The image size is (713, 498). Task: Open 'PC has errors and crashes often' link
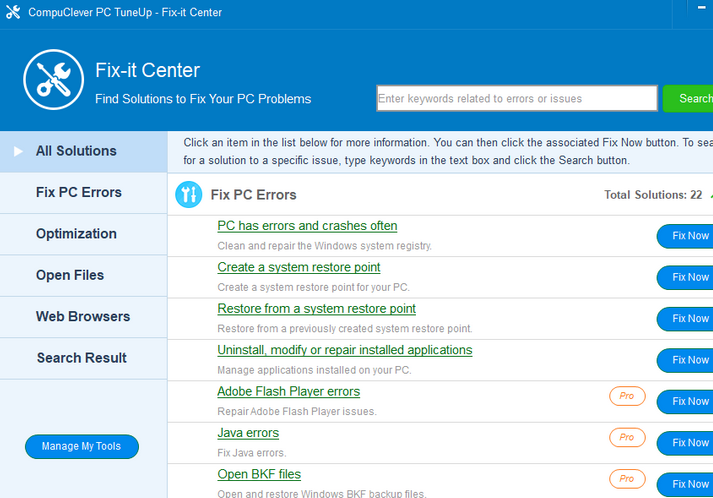(307, 226)
